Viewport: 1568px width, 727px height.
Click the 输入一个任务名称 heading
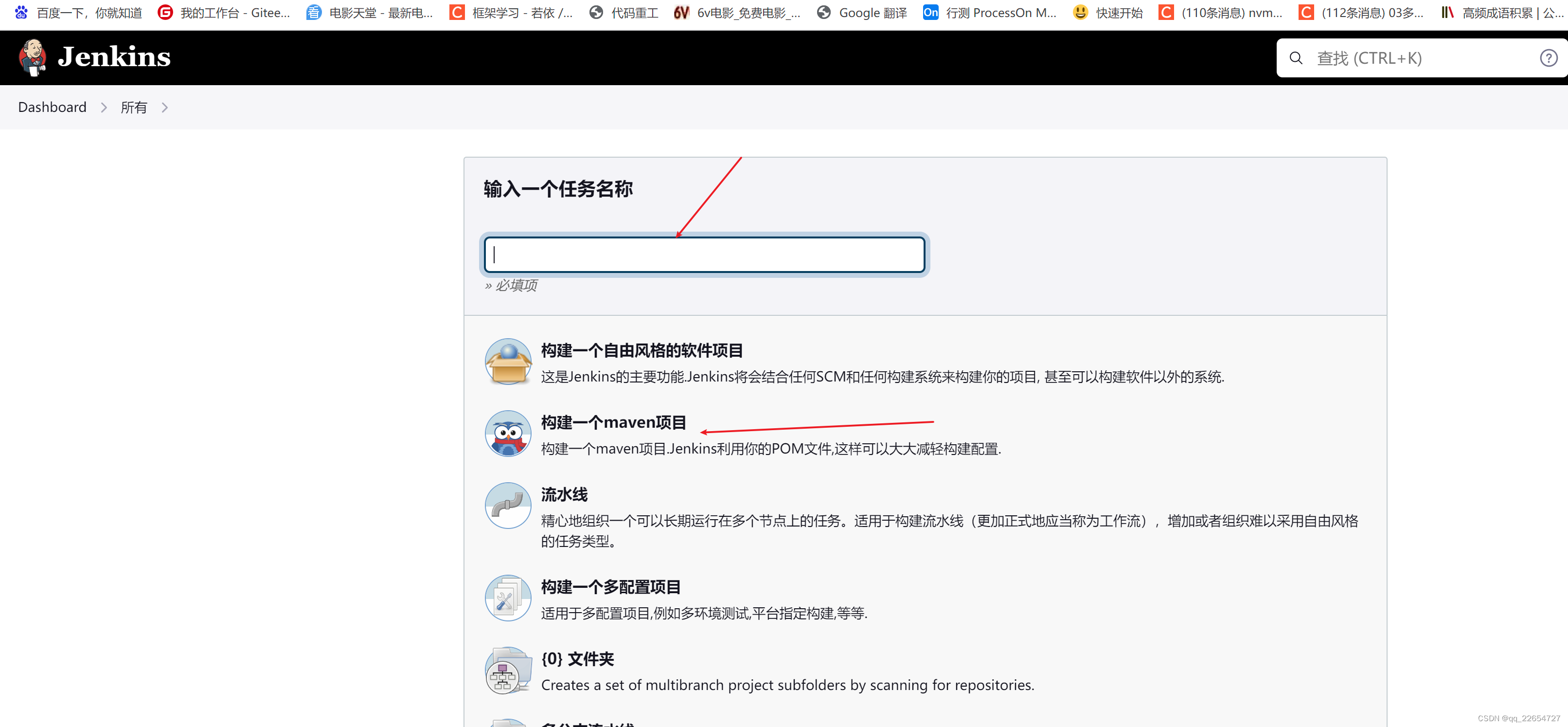pyautogui.click(x=558, y=189)
